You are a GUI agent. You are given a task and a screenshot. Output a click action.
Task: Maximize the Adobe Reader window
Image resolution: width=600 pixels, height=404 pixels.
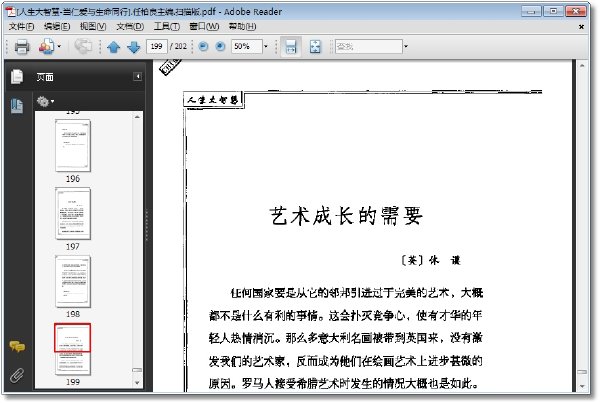(553, 11)
